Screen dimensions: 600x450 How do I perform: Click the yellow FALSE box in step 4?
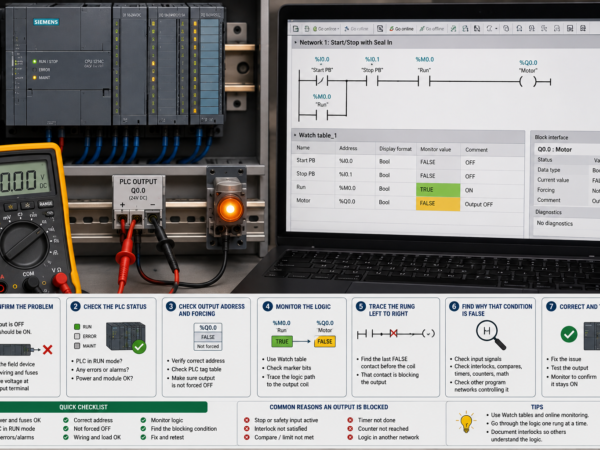[324, 341]
